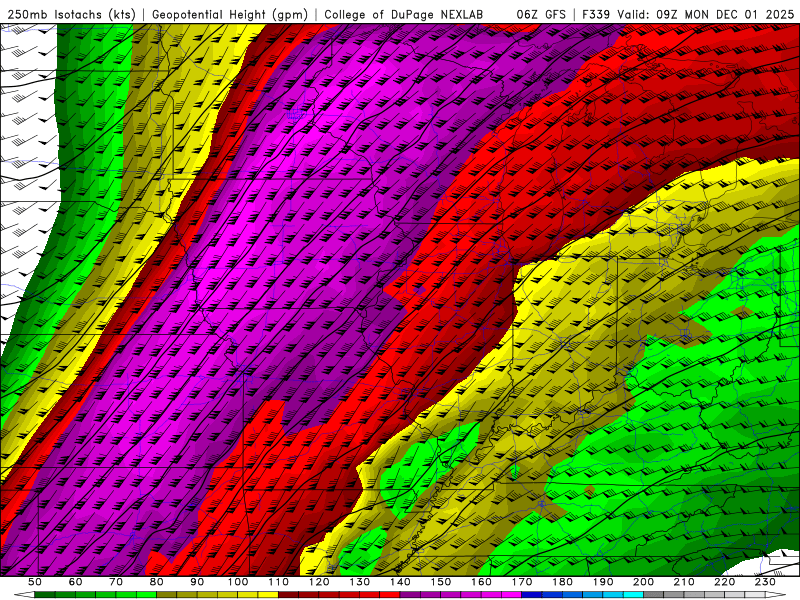Pick the bright magenta swatch left of the darkest blue swatch
The height and width of the screenshot is (600, 800).
511,594
